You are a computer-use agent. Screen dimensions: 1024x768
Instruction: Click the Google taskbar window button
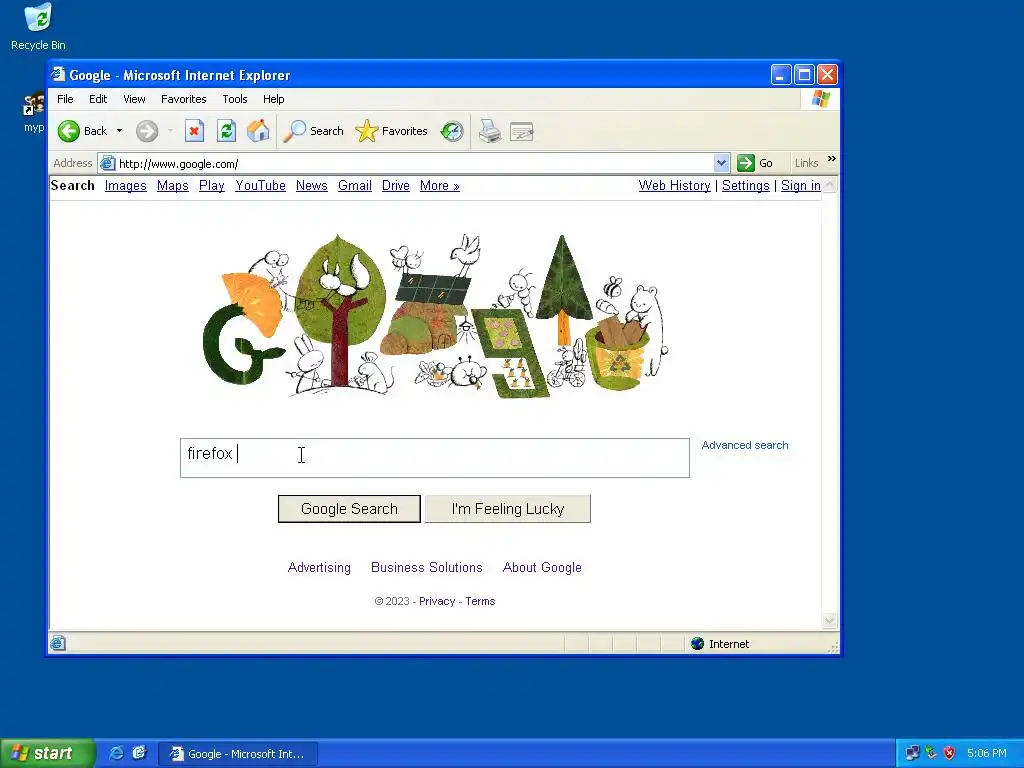pyautogui.click(x=238, y=754)
